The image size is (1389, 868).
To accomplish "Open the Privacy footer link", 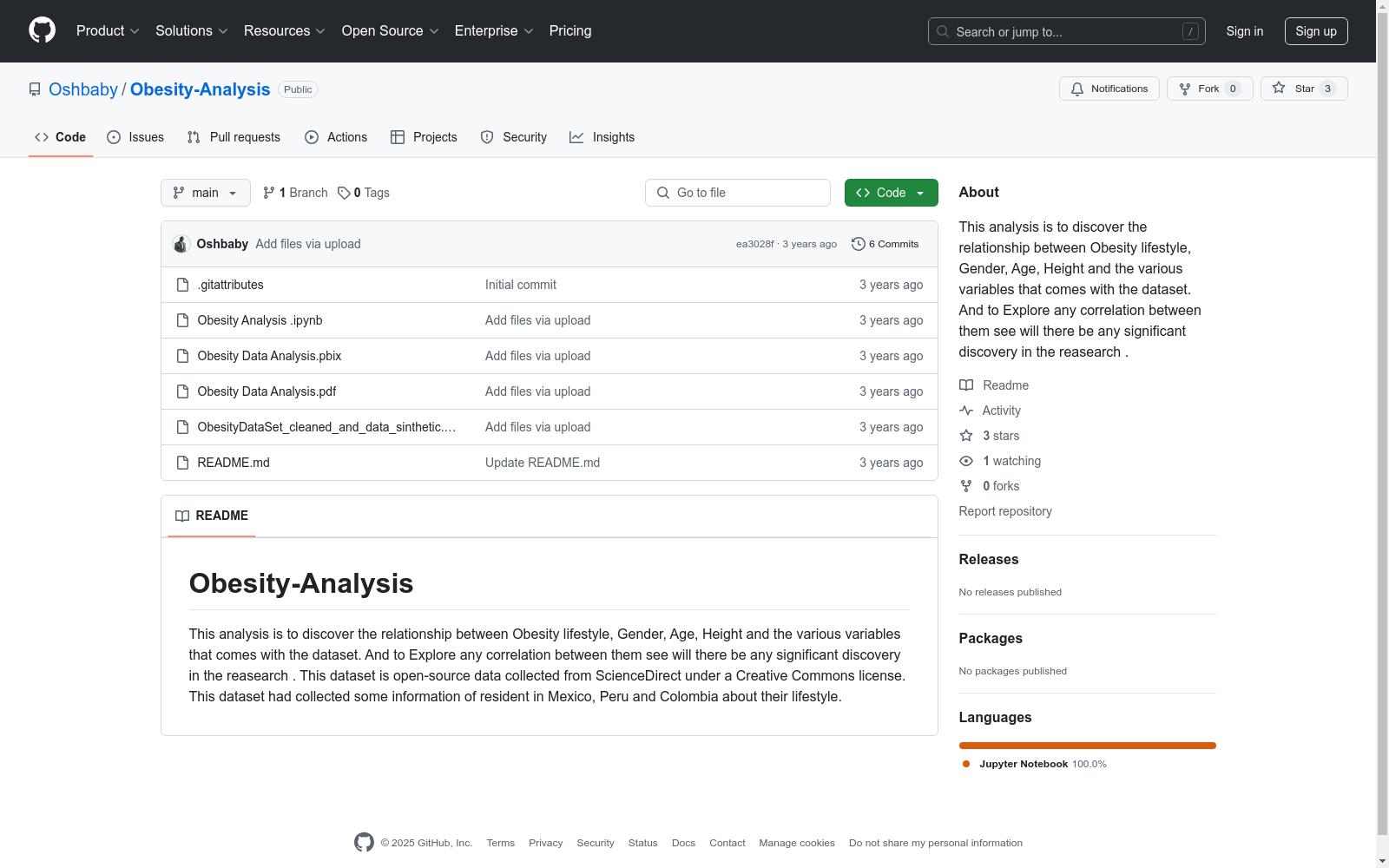I will click(546, 843).
